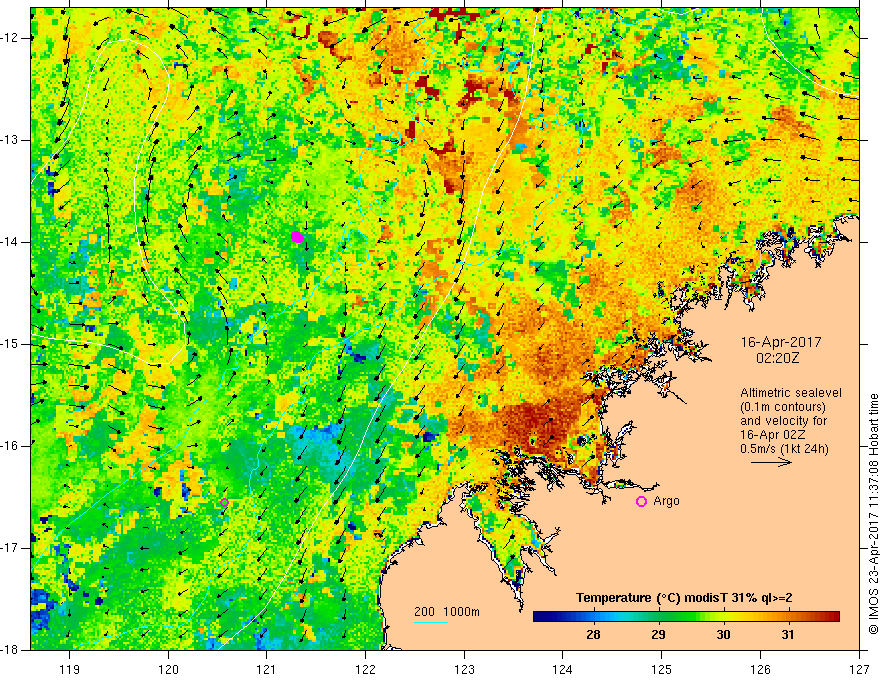This screenshot has width=880, height=680.
Task: Click the 'and velocity for' caption line
Action: [783, 421]
